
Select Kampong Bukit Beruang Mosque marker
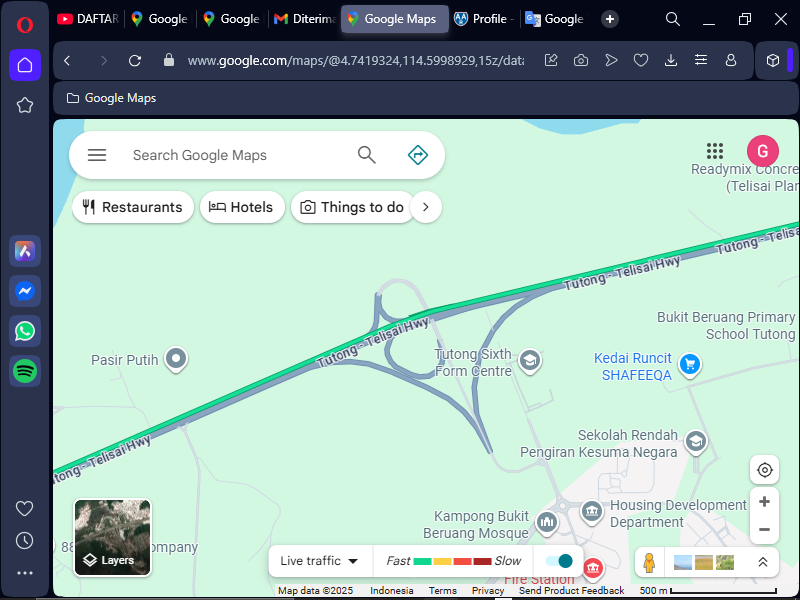coord(546,523)
